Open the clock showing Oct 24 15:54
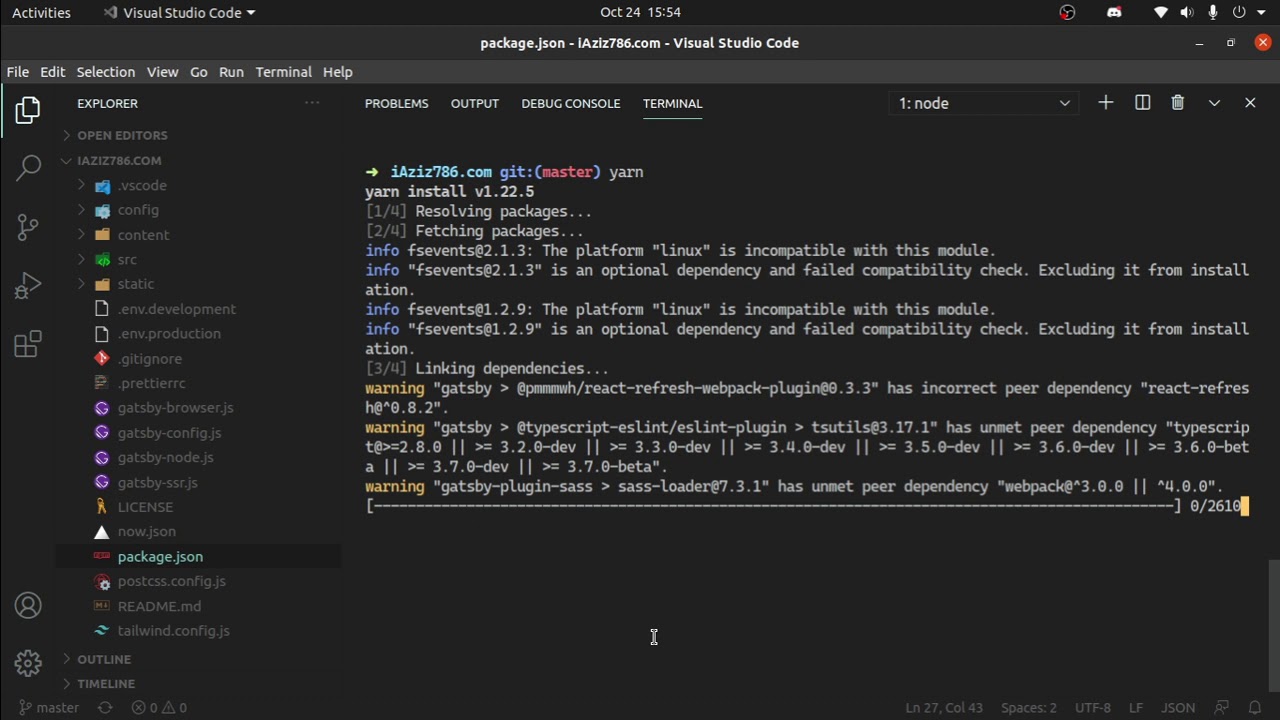 coord(640,13)
